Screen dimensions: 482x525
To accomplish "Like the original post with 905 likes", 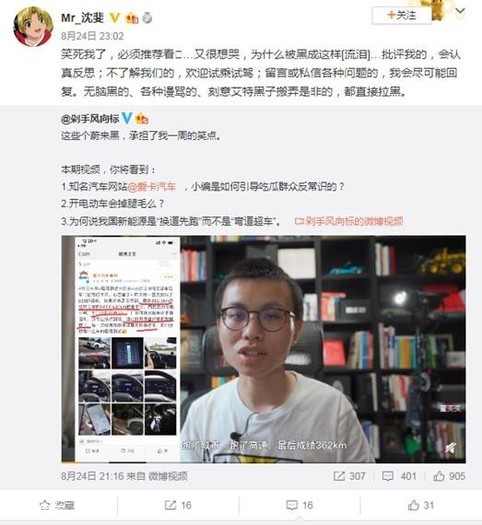I will [x=450, y=476].
